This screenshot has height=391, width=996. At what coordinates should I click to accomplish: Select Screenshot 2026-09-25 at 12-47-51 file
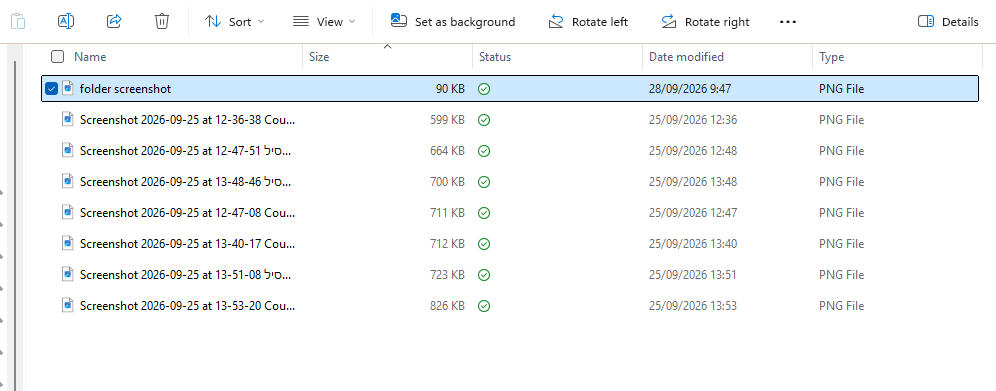pyautogui.click(x=186, y=151)
